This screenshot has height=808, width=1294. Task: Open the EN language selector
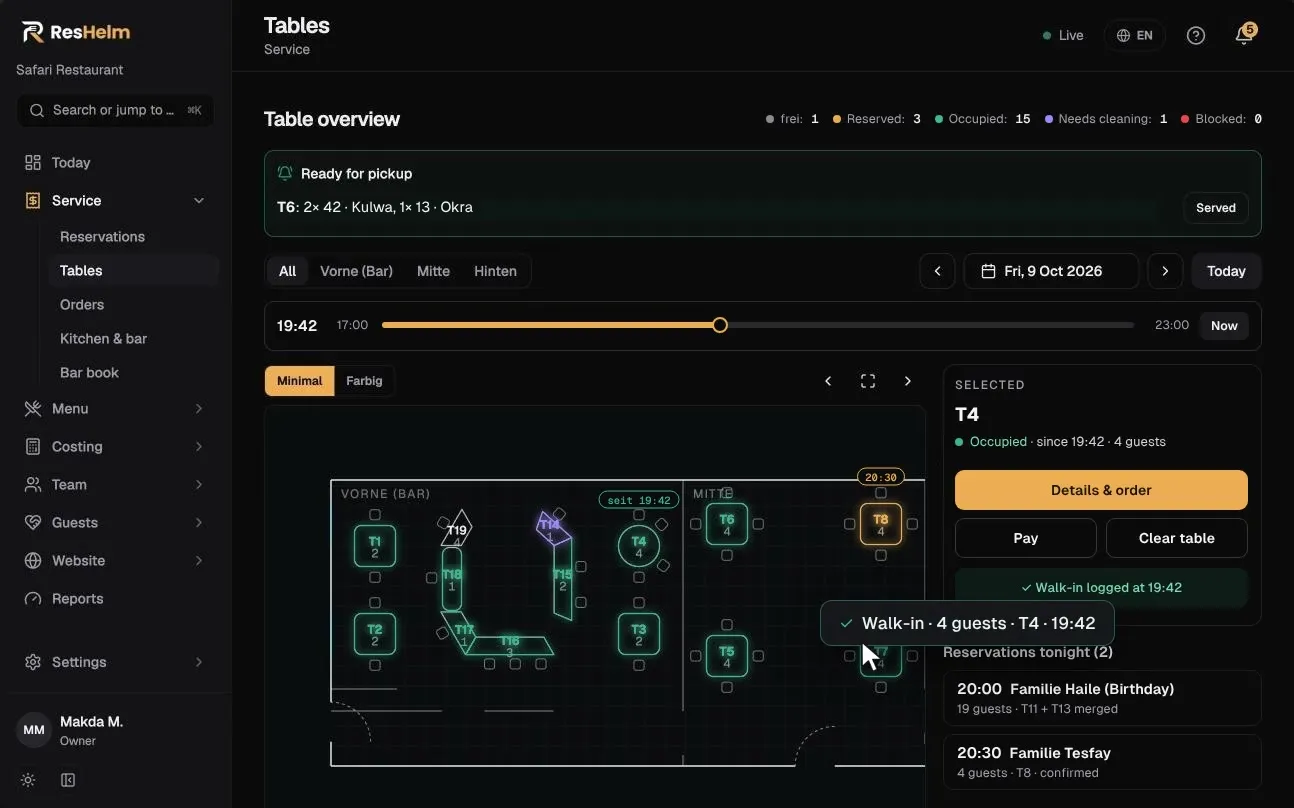(x=1135, y=35)
